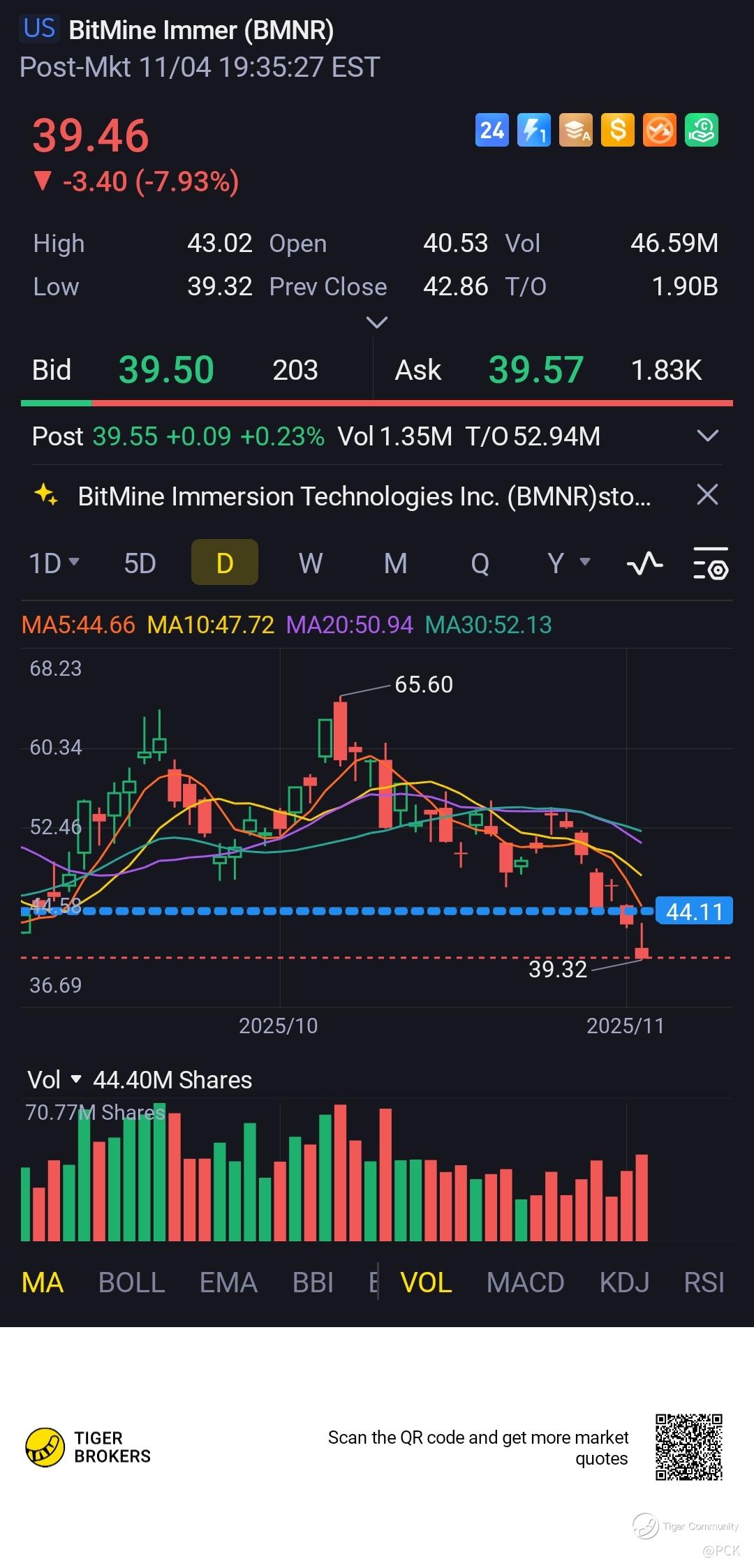The height and width of the screenshot is (1568, 754).
Task: Switch to the M monthly chart tab
Action: (395, 563)
